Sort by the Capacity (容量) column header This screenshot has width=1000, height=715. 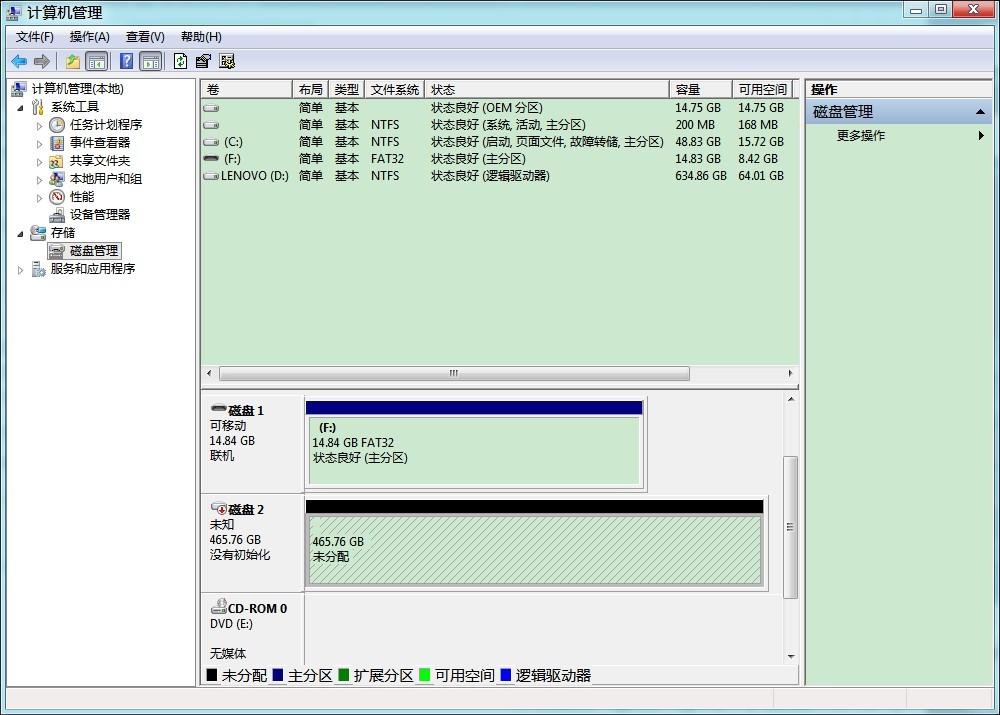click(699, 89)
